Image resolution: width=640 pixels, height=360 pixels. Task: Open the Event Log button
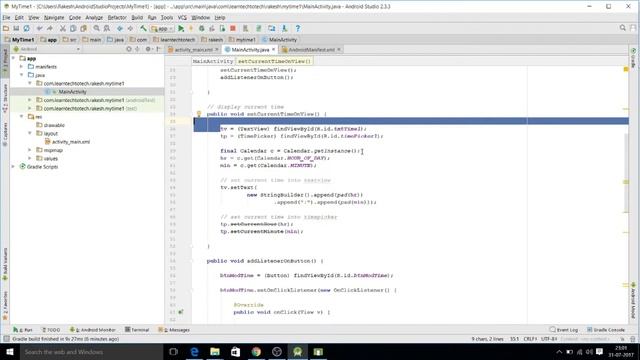pos(564,329)
